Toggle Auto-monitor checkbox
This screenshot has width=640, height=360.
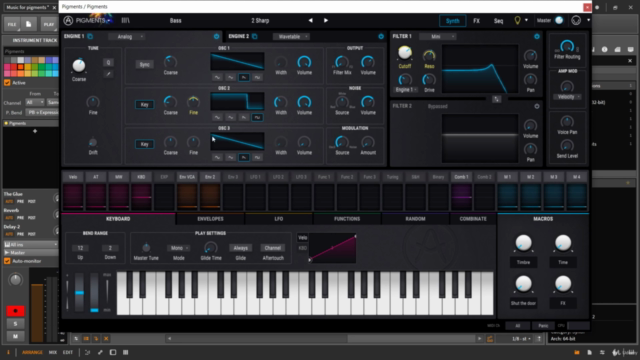[7, 261]
